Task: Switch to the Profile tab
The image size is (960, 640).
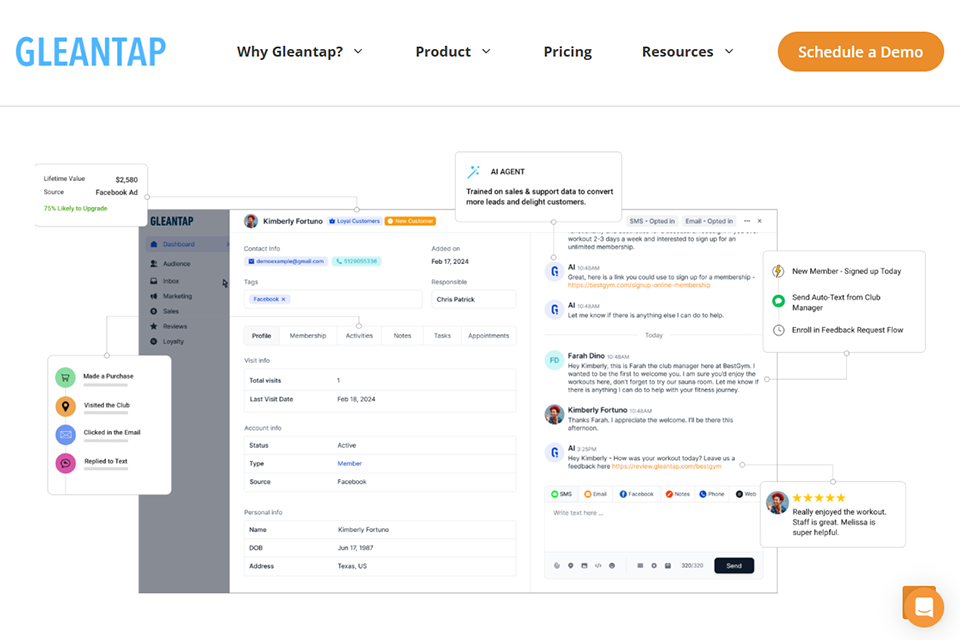Action: (261, 336)
